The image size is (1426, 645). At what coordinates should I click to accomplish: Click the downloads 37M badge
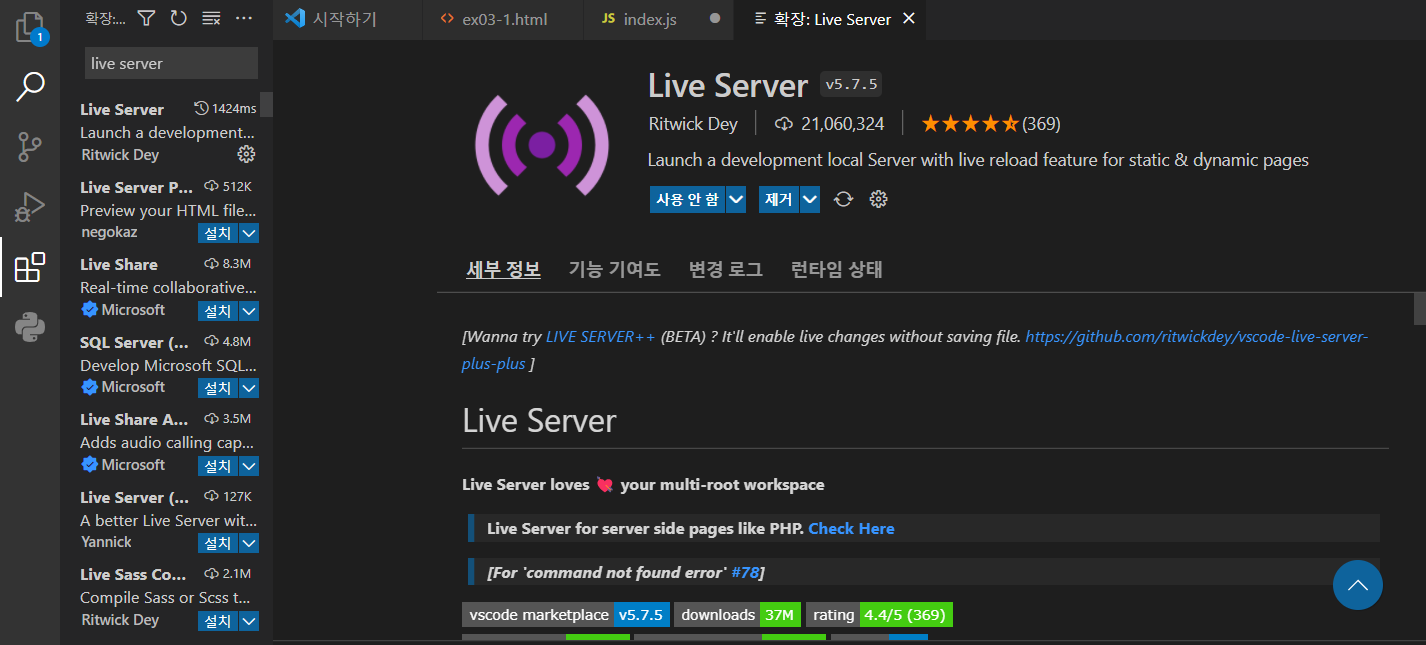pos(738,615)
